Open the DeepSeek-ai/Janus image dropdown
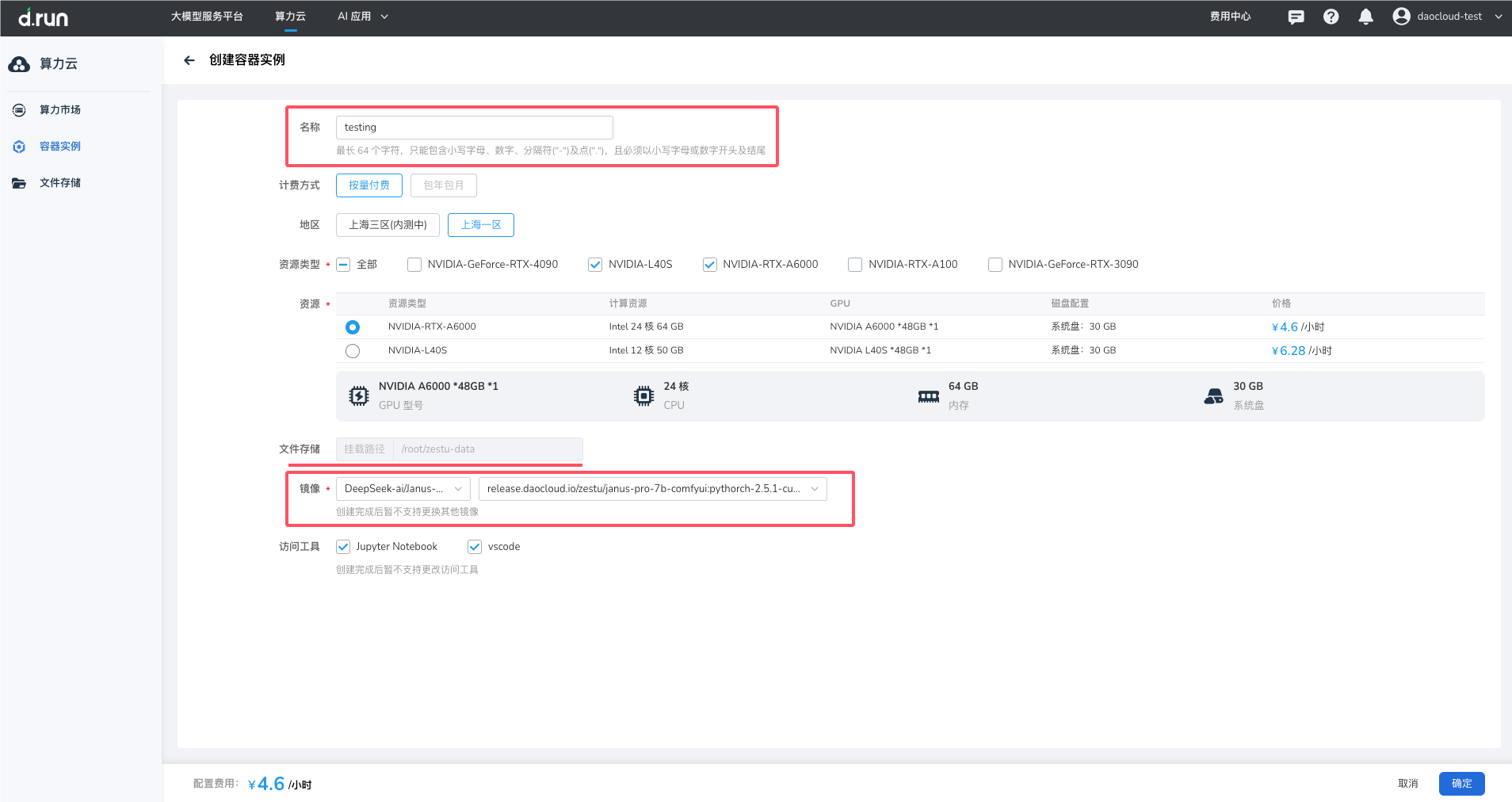 click(403, 489)
